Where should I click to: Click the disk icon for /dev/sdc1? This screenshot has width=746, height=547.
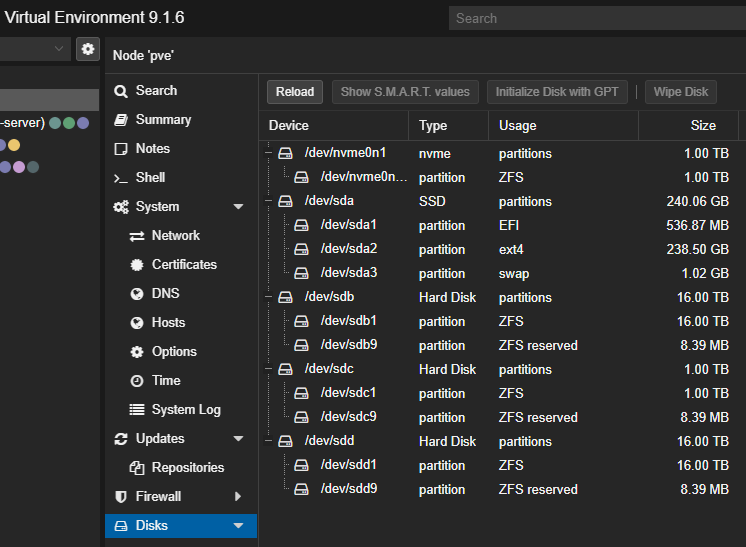[301, 393]
